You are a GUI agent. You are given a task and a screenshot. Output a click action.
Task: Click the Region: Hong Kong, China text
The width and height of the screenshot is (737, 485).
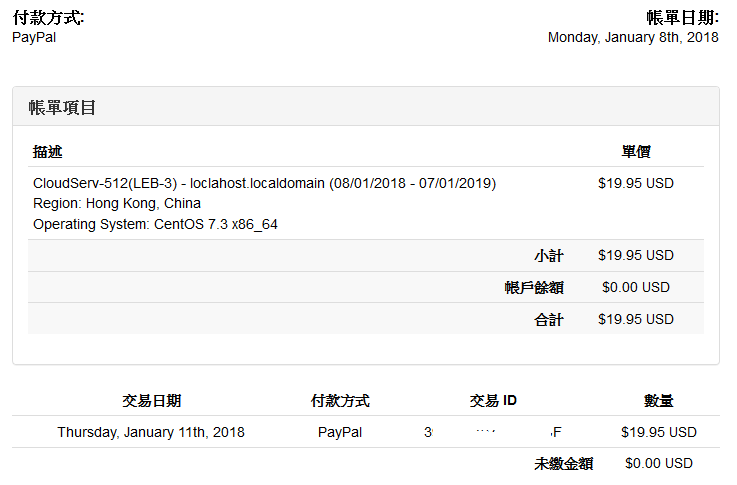[x=117, y=204]
